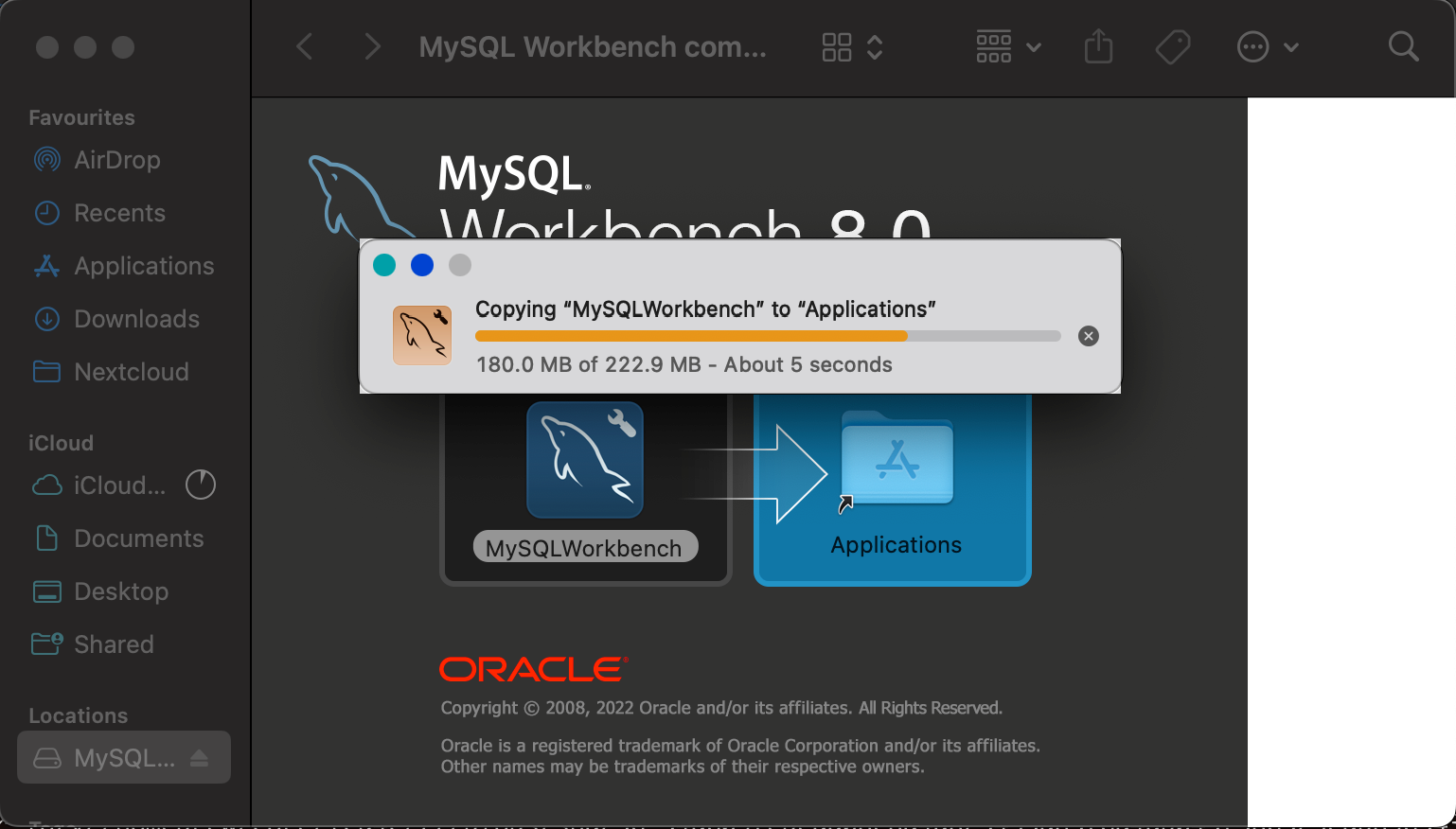Click the iCloud Drive storage progress indicator
The width and height of the screenshot is (1456, 829).
pos(201,485)
